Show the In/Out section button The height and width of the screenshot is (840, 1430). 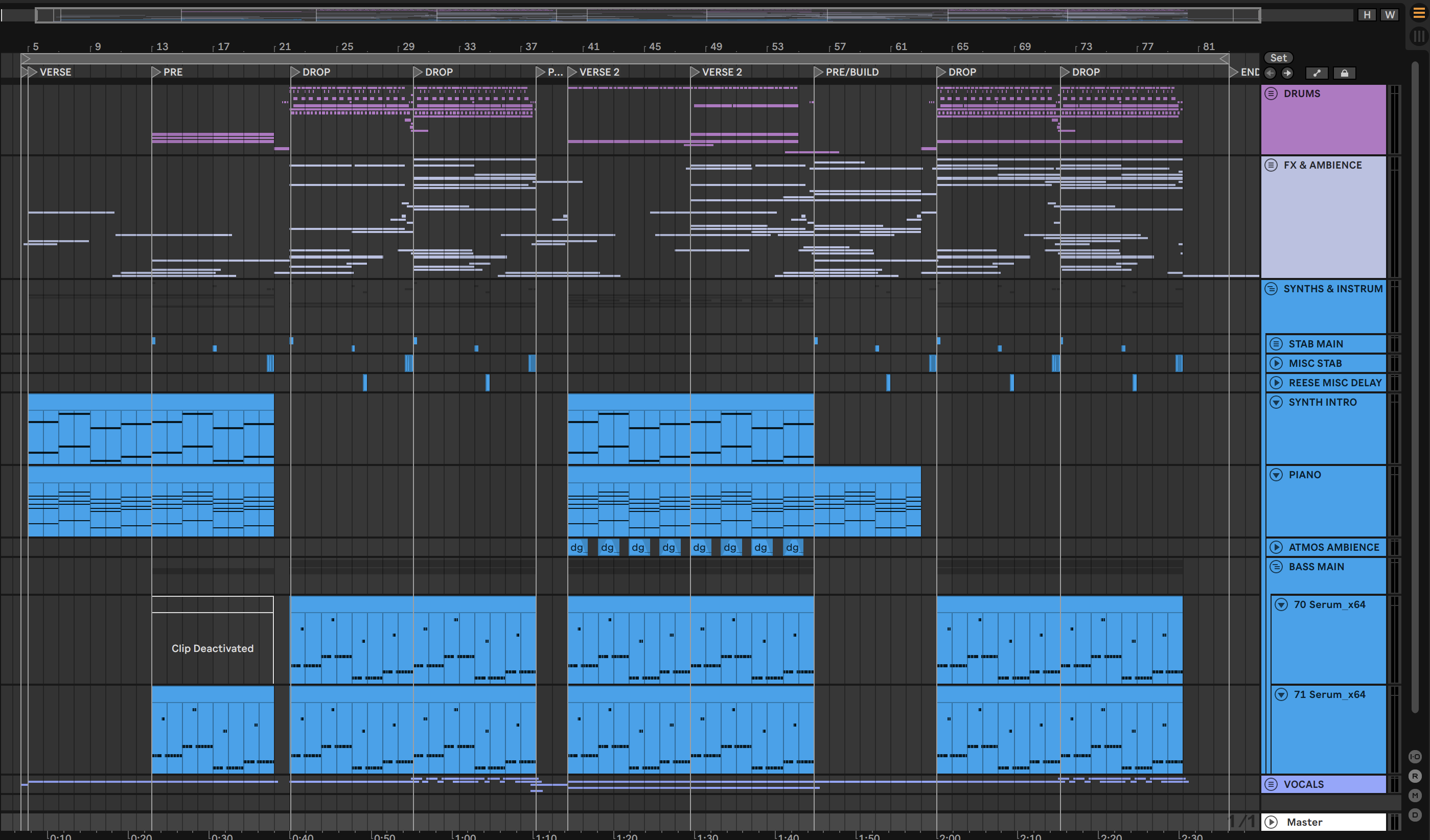1415,757
